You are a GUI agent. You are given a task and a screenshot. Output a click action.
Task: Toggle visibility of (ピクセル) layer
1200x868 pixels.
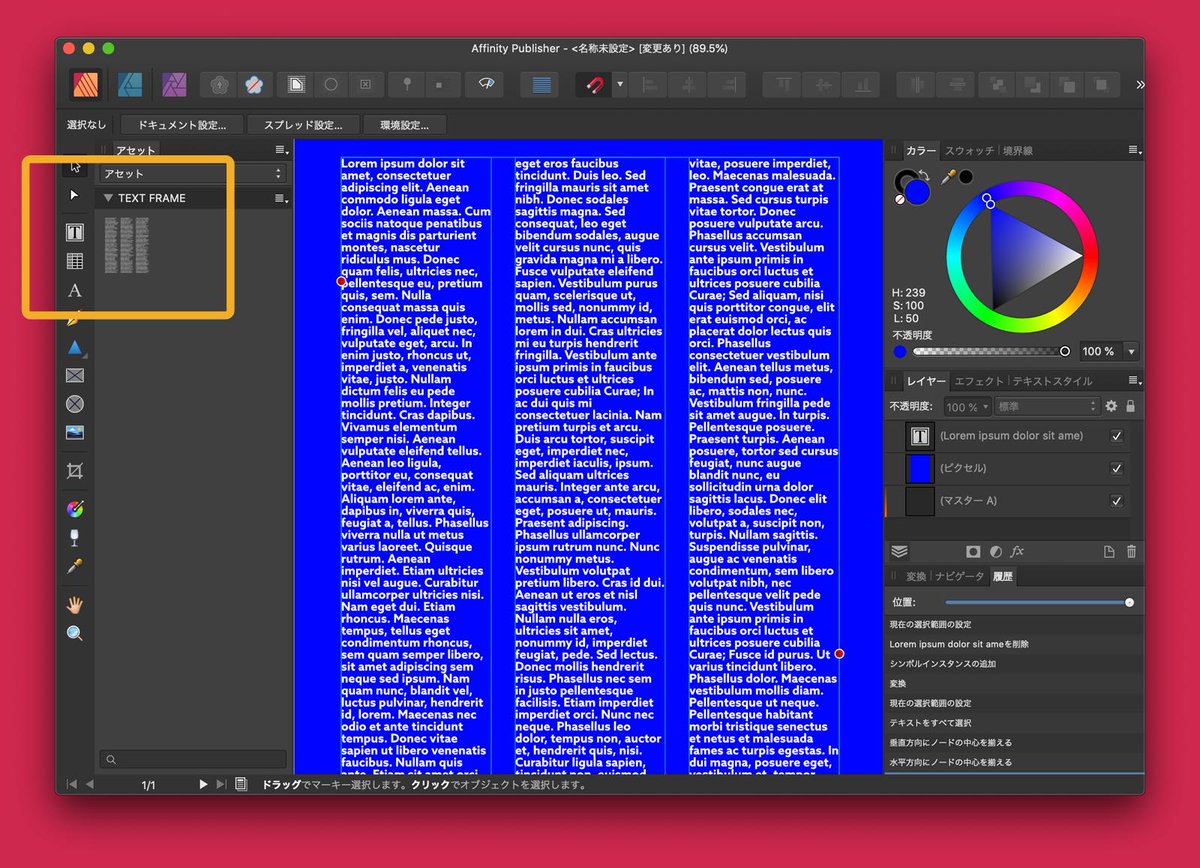pos(1117,468)
